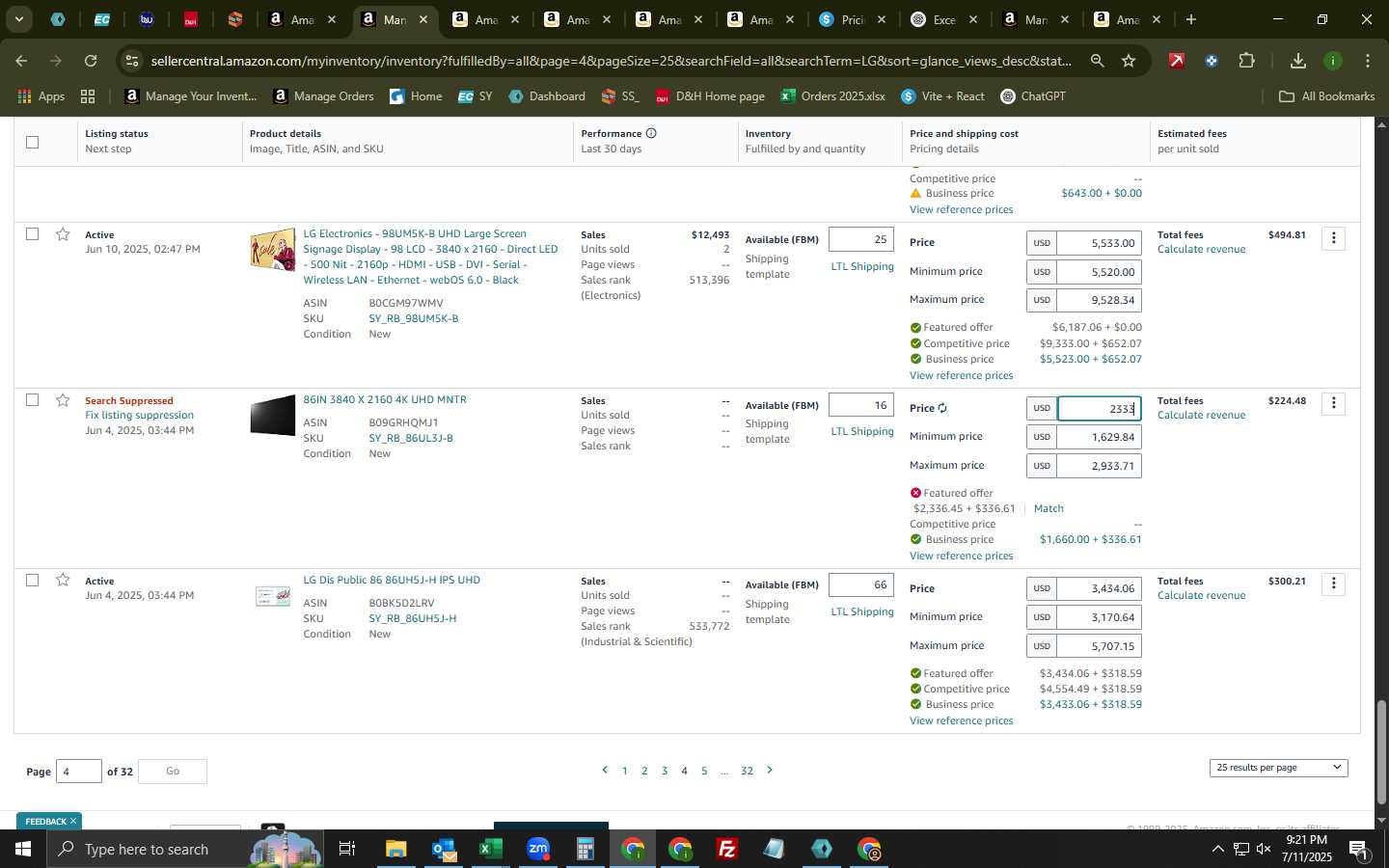The width and height of the screenshot is (1389, 868).
Task: Open actions menu for the 98UM5K-B listing
Action: point(1334,237)
